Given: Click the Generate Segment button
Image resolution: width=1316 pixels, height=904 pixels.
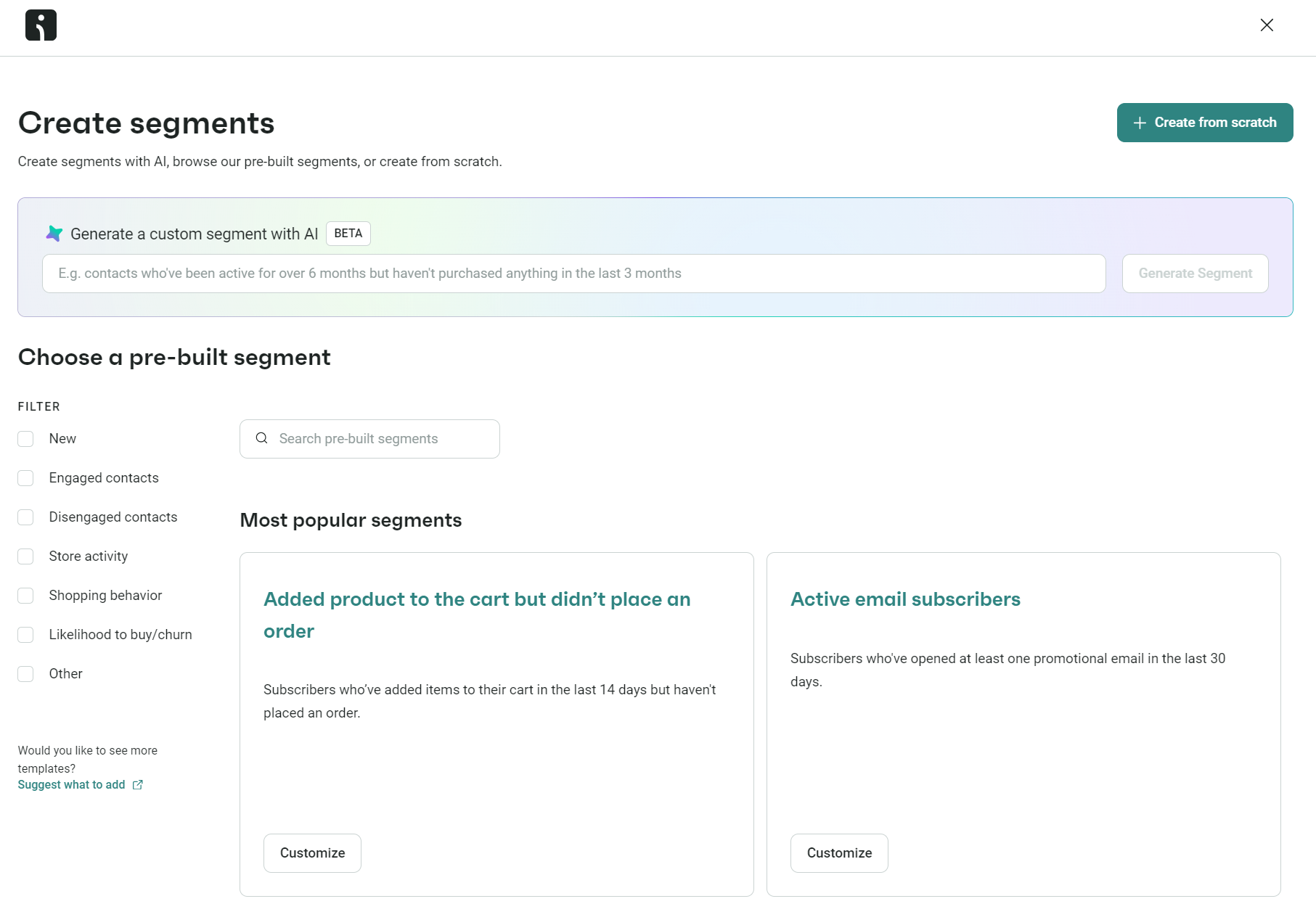Looking at the screenshot, I should click(x=1195, y=274).
